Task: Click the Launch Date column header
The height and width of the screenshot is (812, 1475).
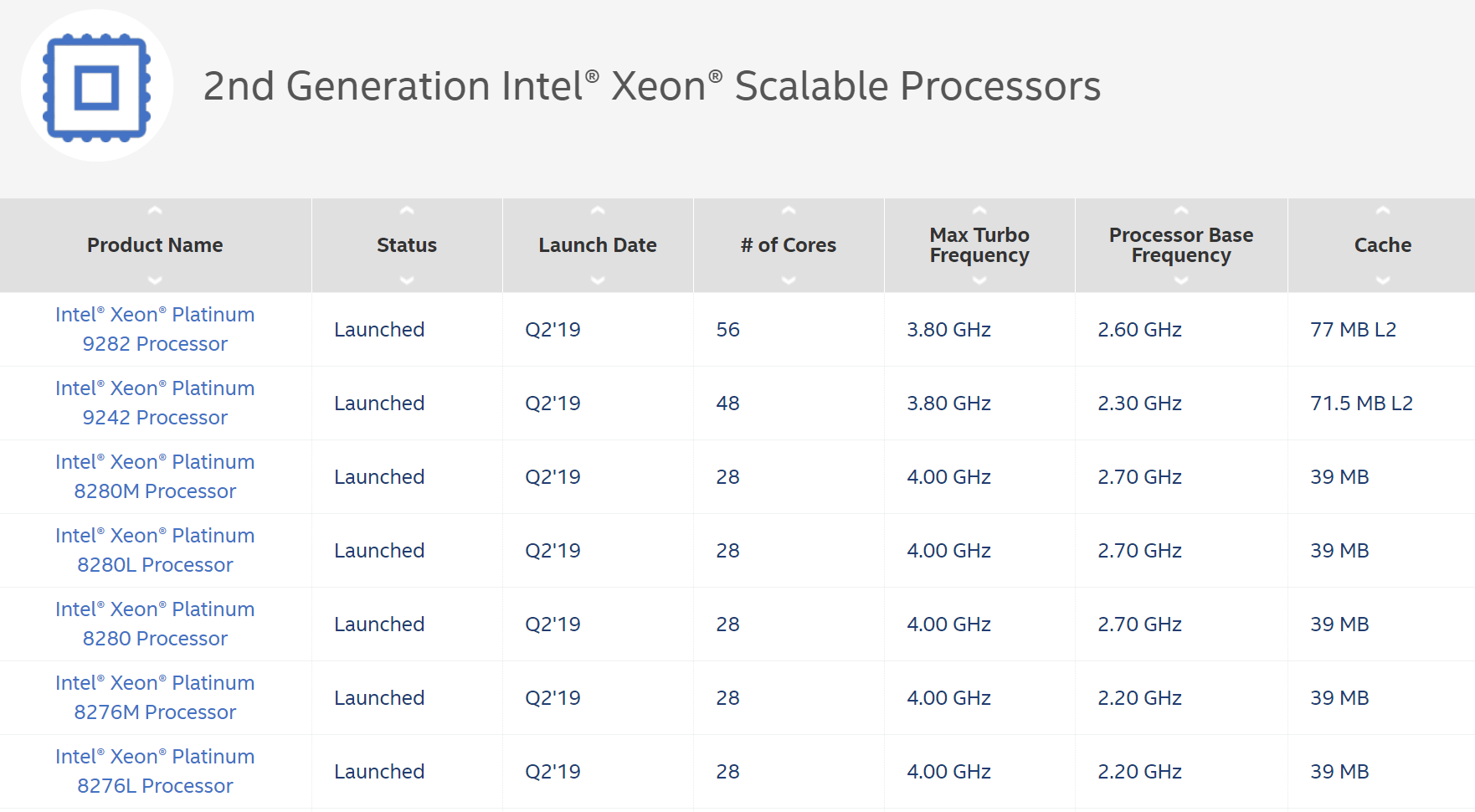Action: (x=598, y=245)
